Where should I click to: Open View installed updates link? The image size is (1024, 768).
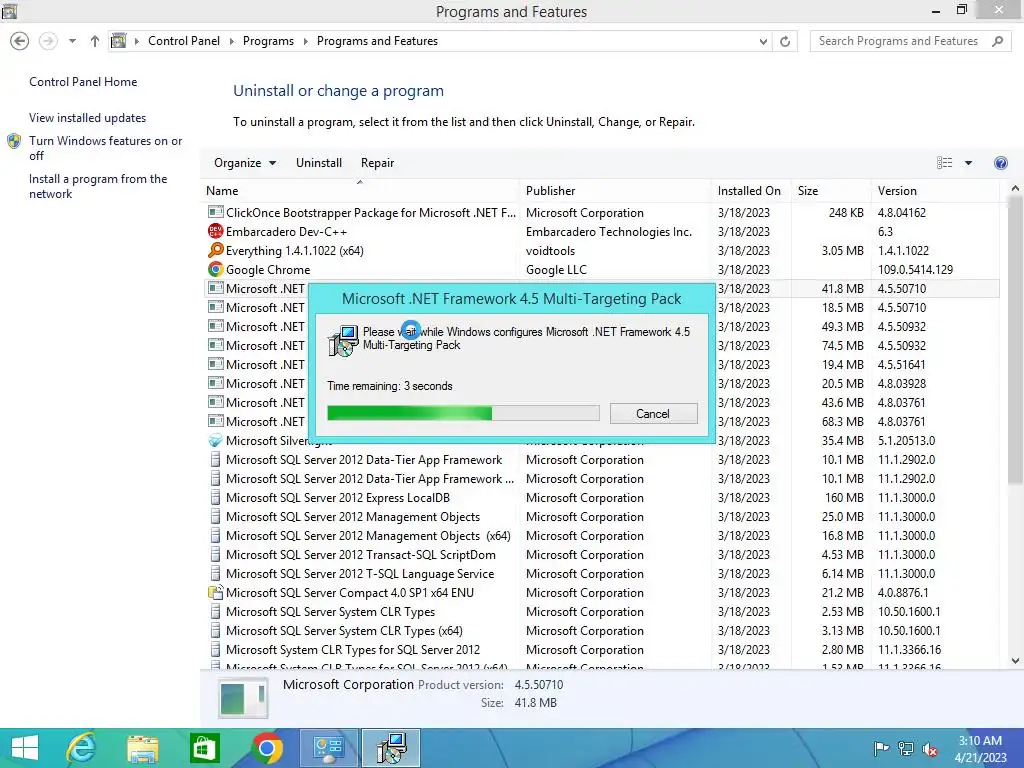pos(88,118)
